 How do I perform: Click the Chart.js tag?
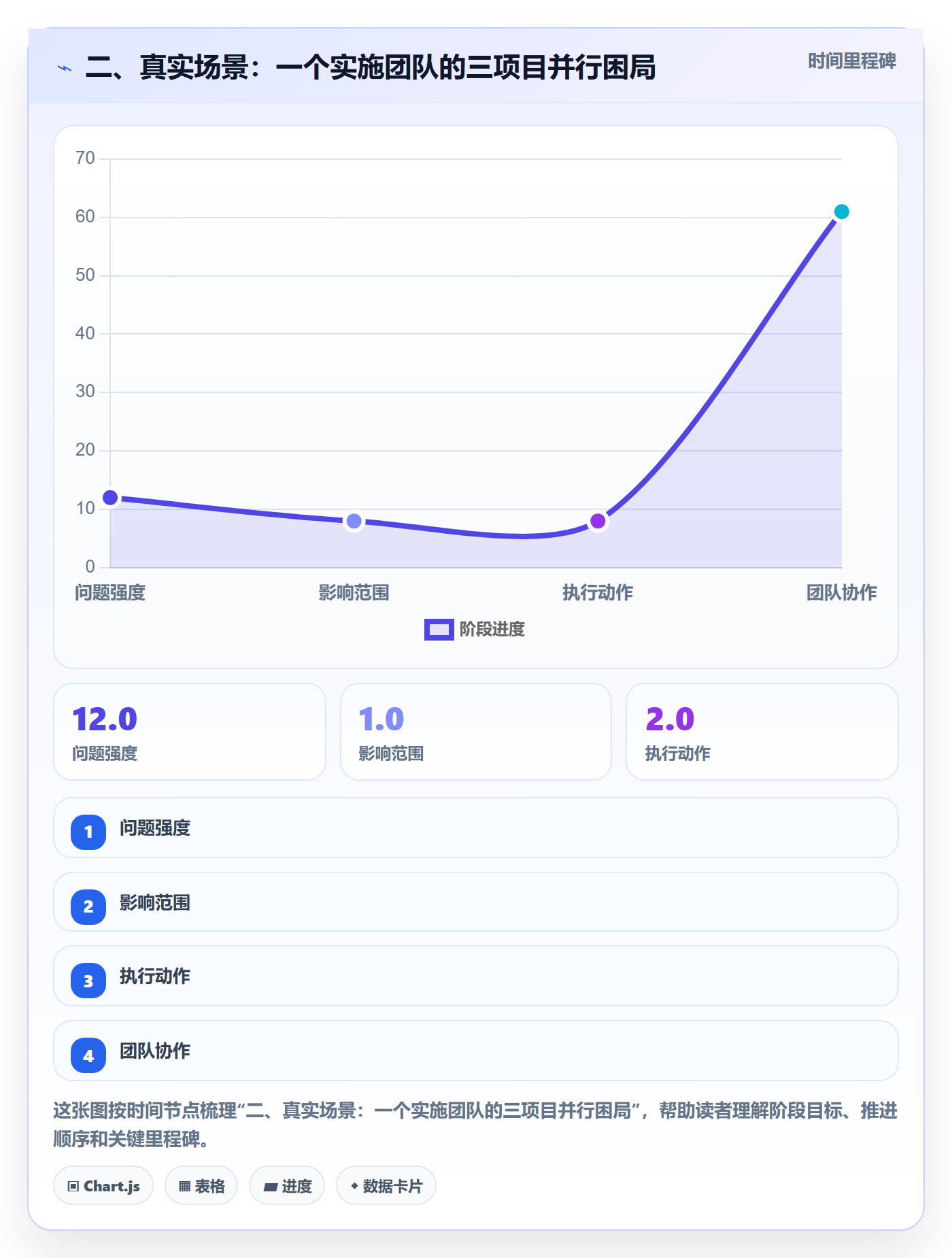coord(103,1186)
